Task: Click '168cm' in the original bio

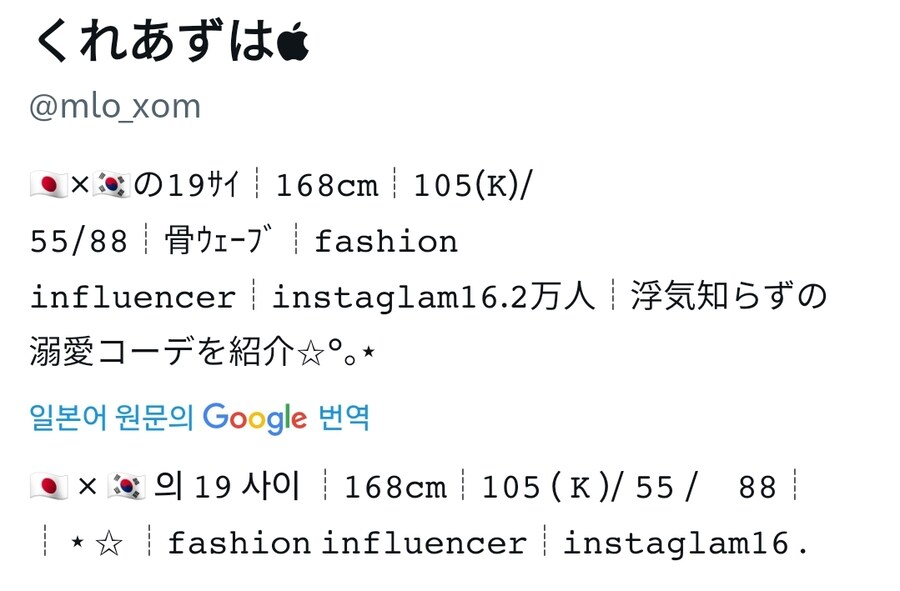Action: [327, 186]
